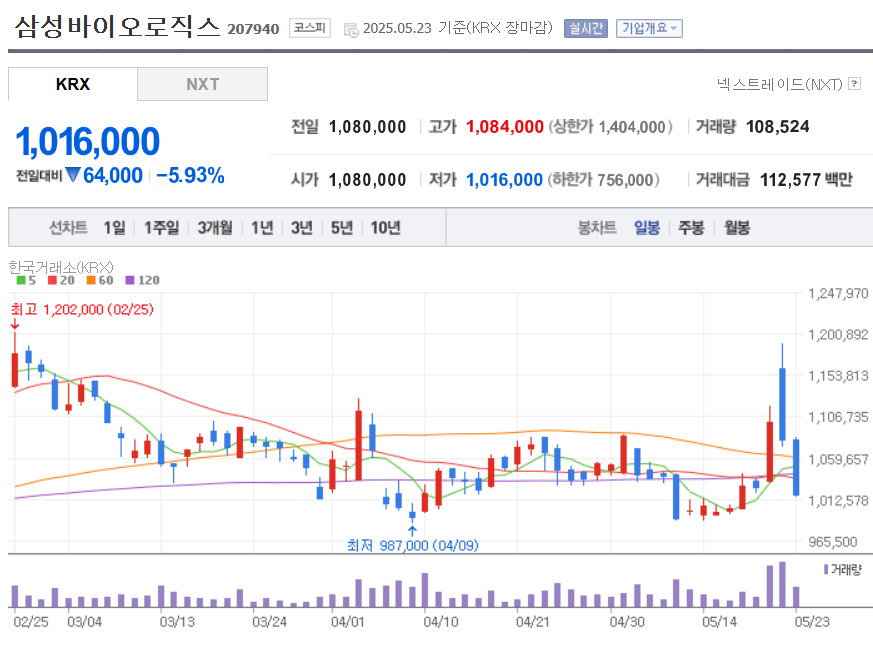Click the current price 1,016,000 in large blue

(87, 141)
